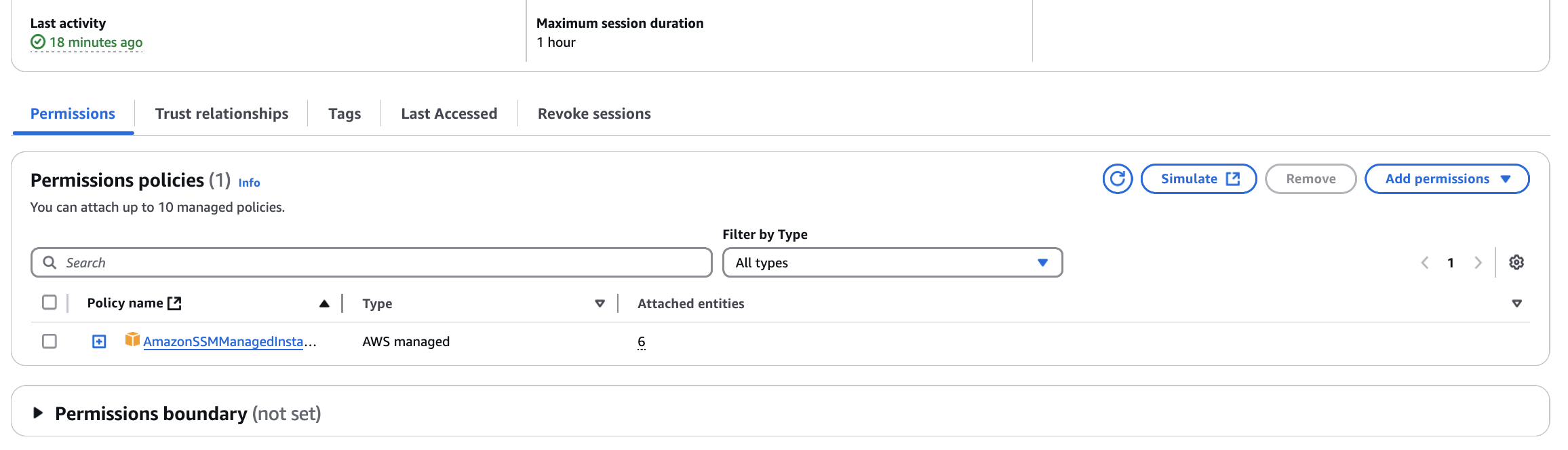Go to previous page chevron
The image size is (1568, 450).
[x=1425, y=263]
